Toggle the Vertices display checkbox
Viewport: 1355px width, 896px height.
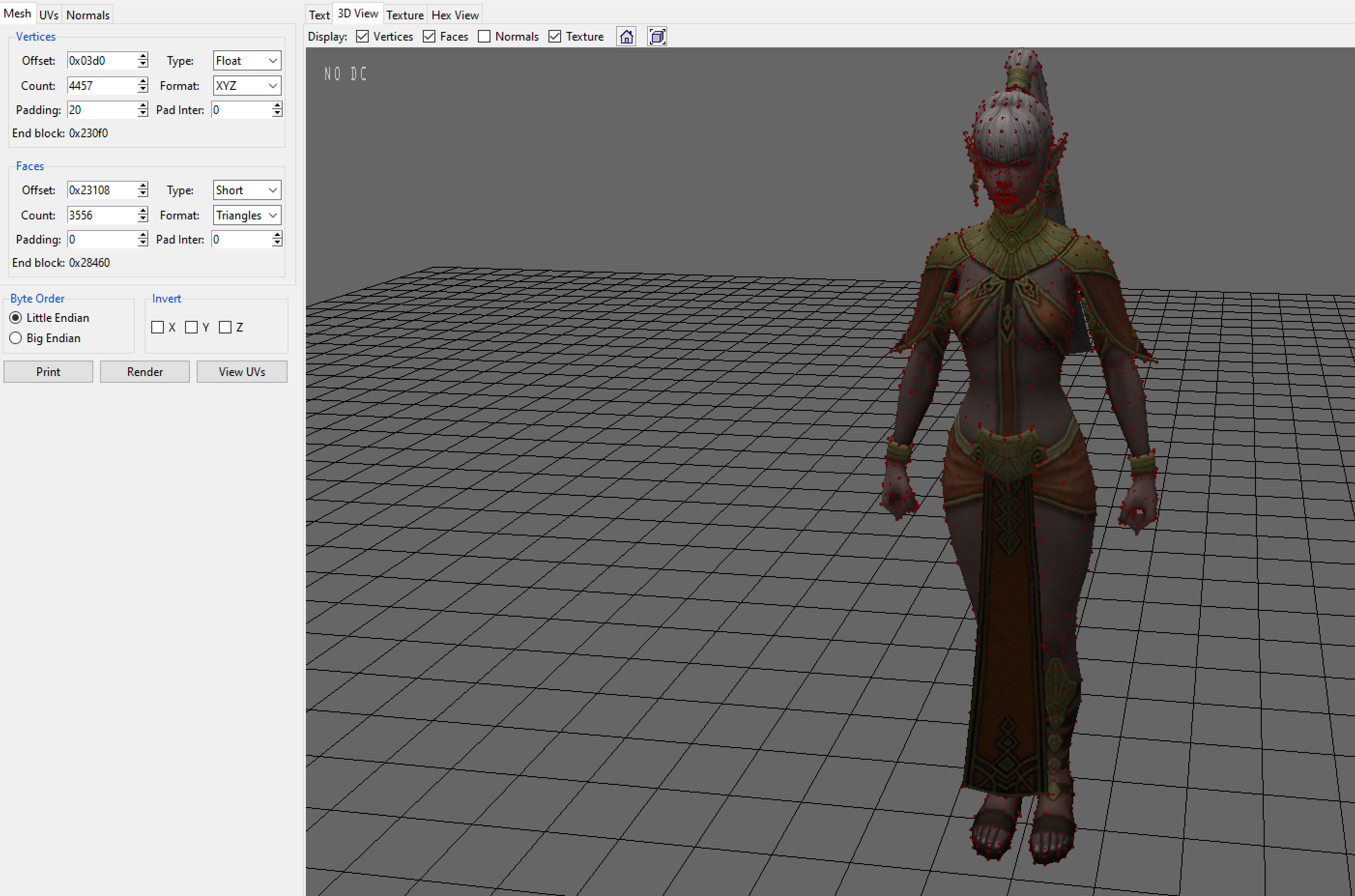point(362,37)
